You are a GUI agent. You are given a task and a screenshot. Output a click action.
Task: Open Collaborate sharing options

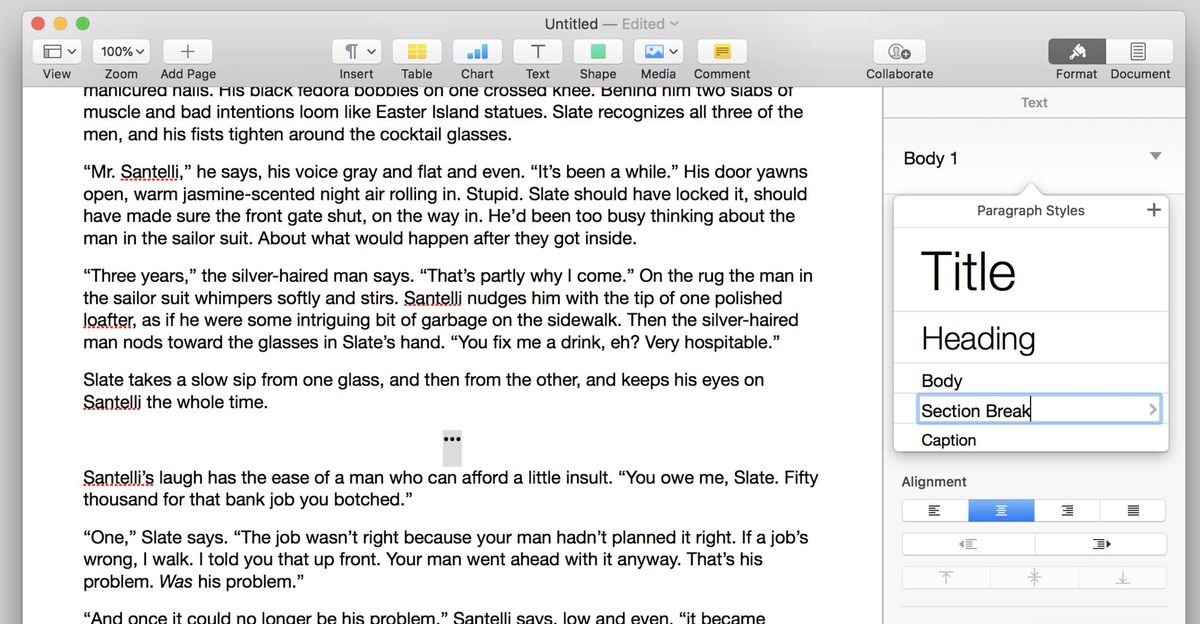point(899,52)
